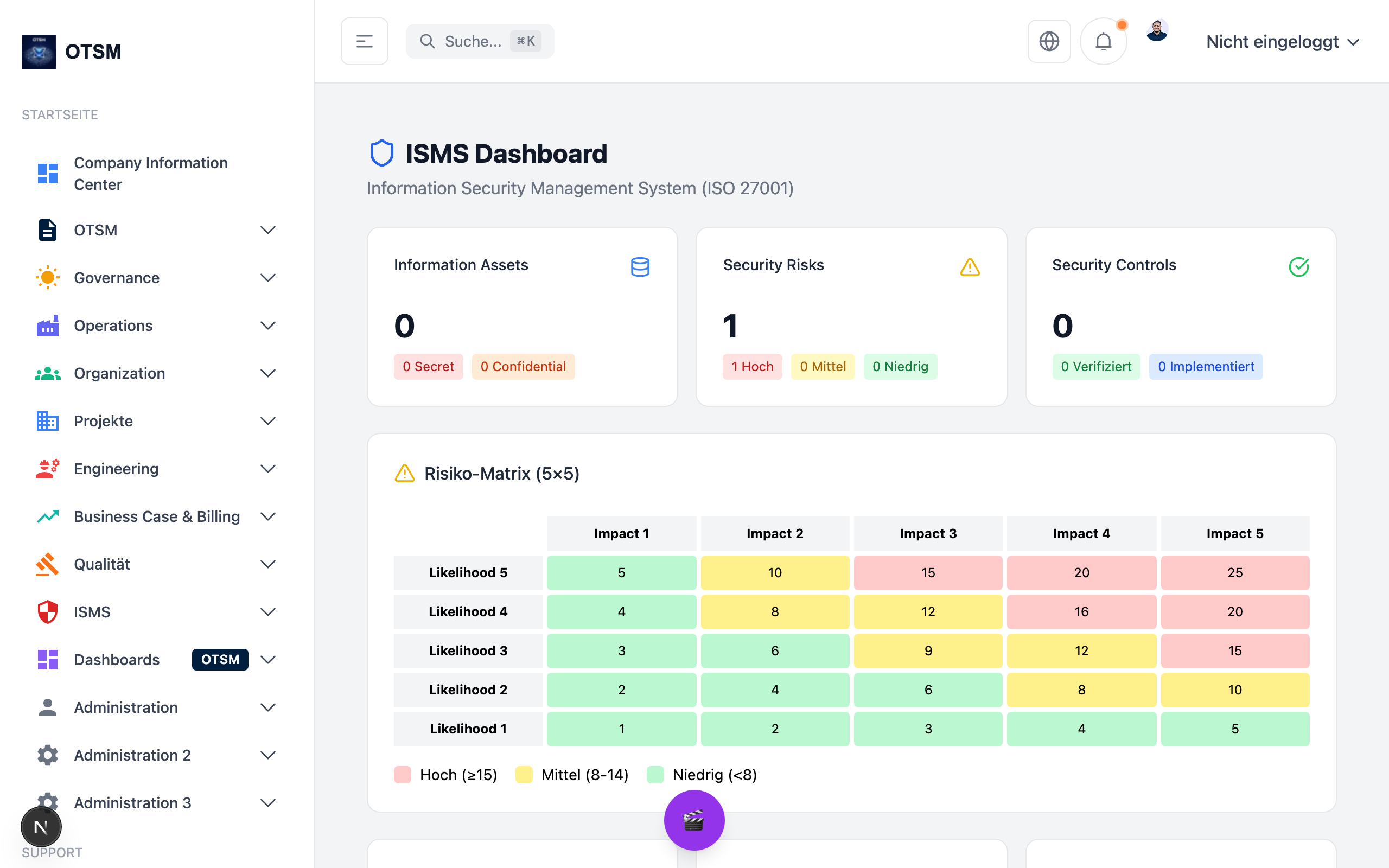
Task: Open Company Information Center menu item
Action: pyautogui.click(x=150, y=174)
